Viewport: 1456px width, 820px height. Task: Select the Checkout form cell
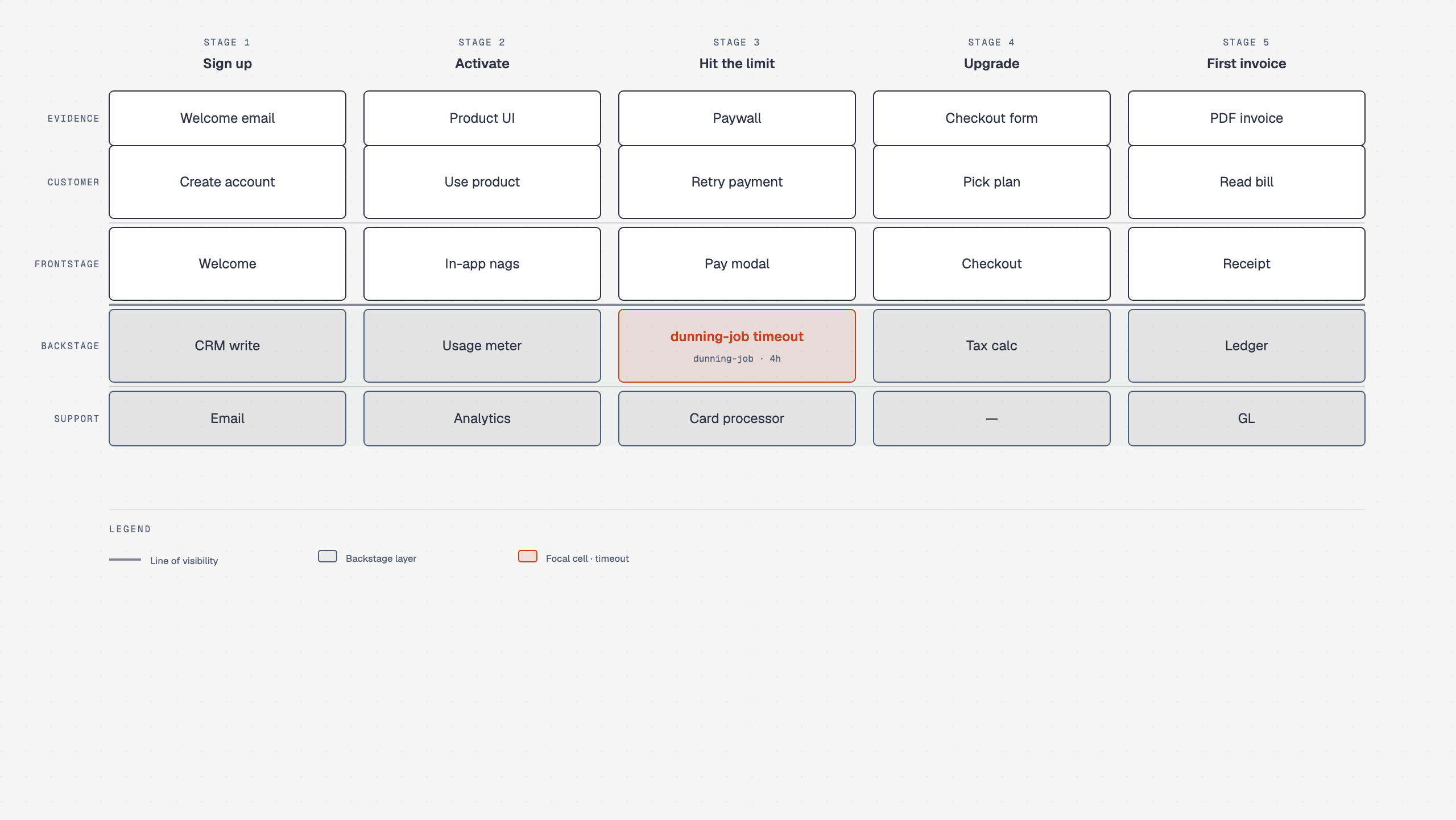click(992, 118)
